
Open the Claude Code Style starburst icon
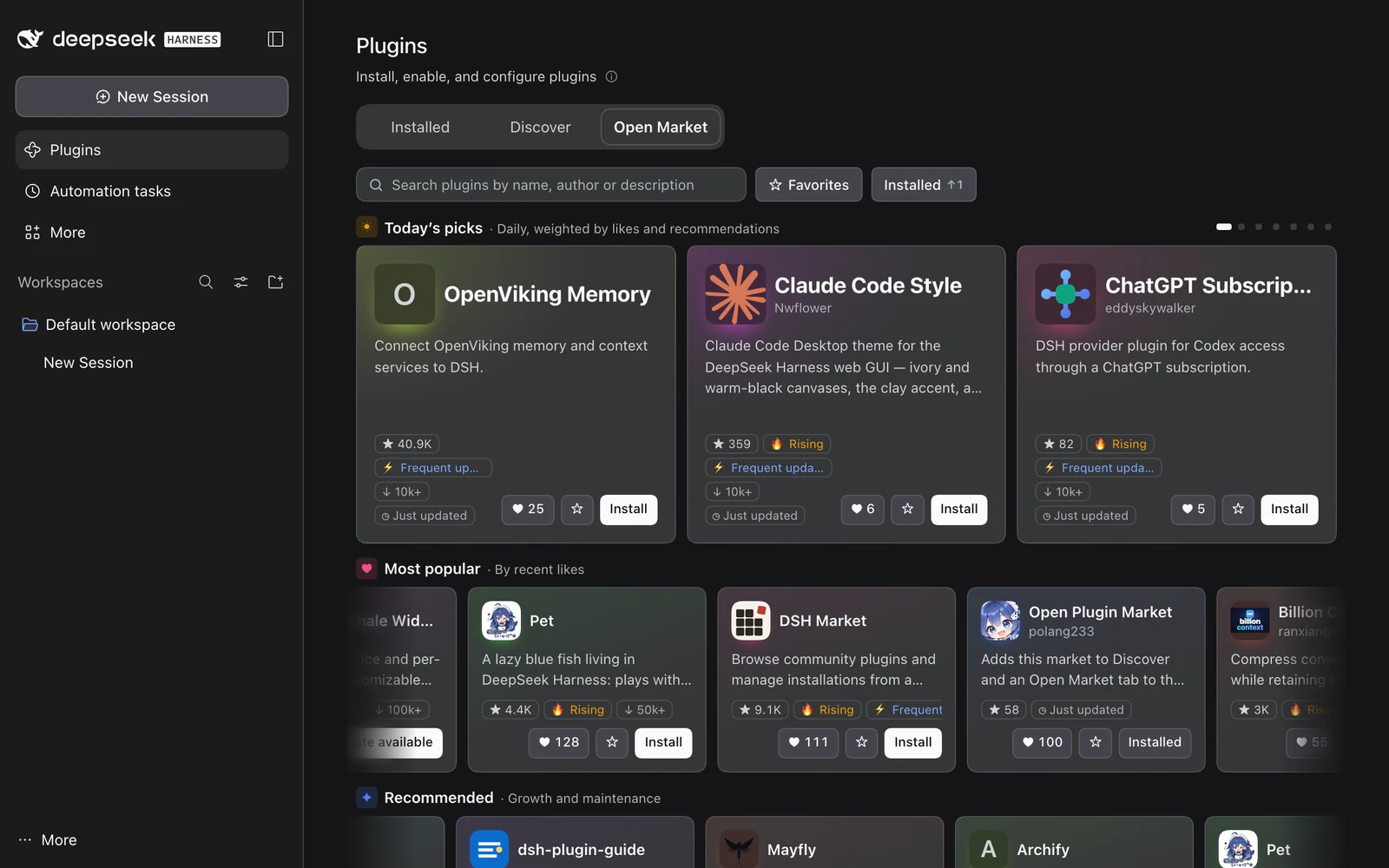(x=735, y=294)
